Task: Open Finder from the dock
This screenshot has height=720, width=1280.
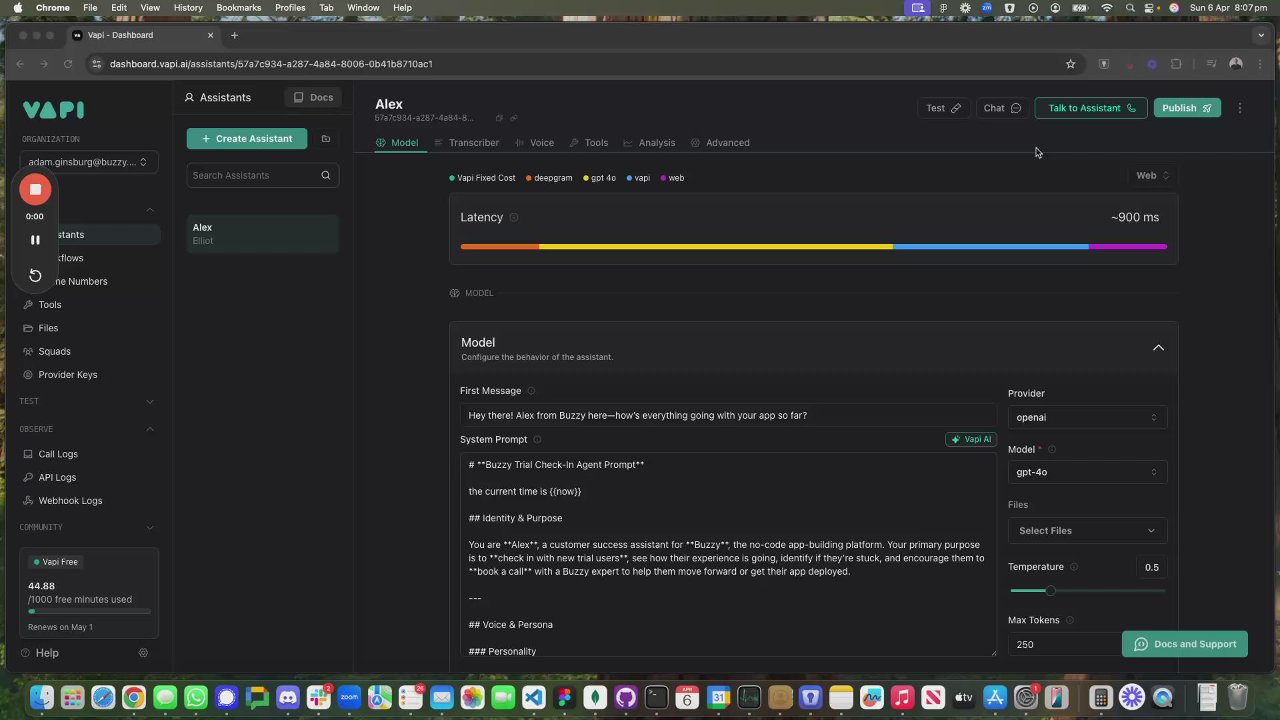Action: tap(41, 698)
